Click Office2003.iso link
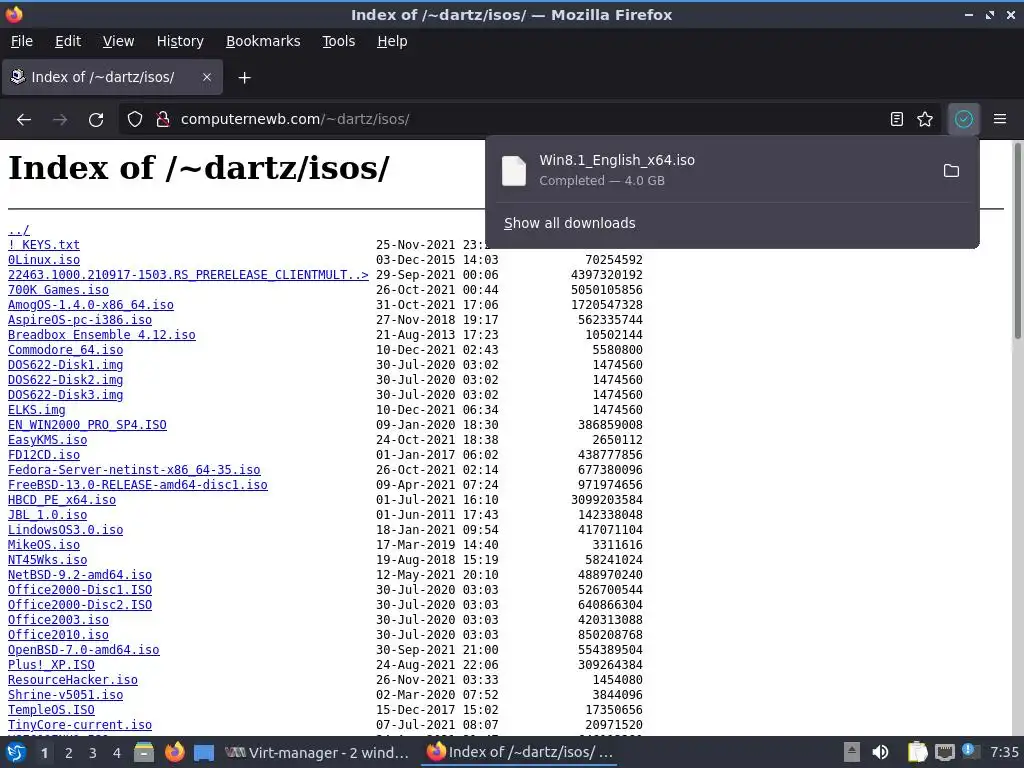The image size is (1024, 768). click(58, 620)
